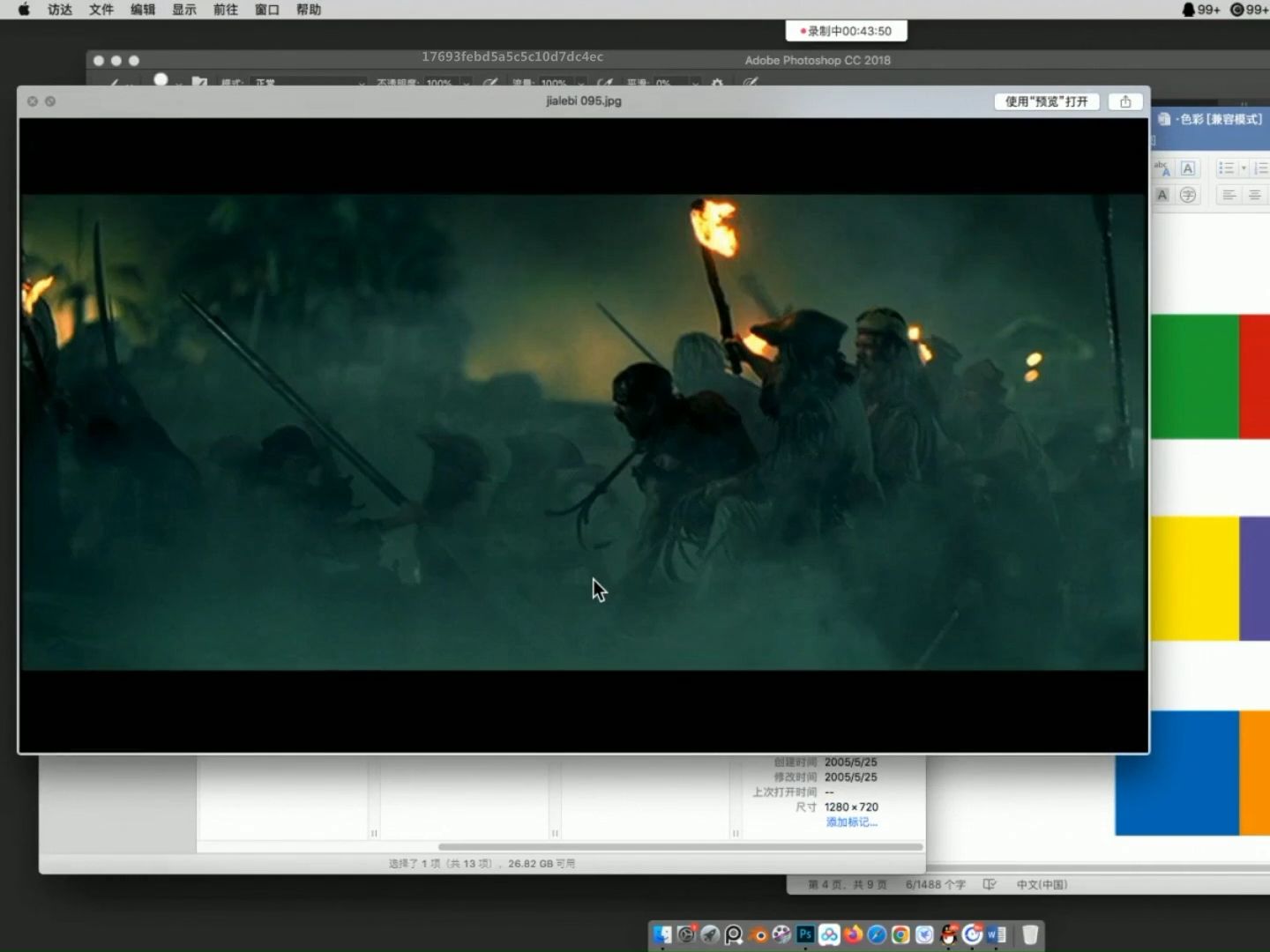Open the film reel app icon in Dock
Viewport: 1270px width, 952px height.
[x=781, y=934]
